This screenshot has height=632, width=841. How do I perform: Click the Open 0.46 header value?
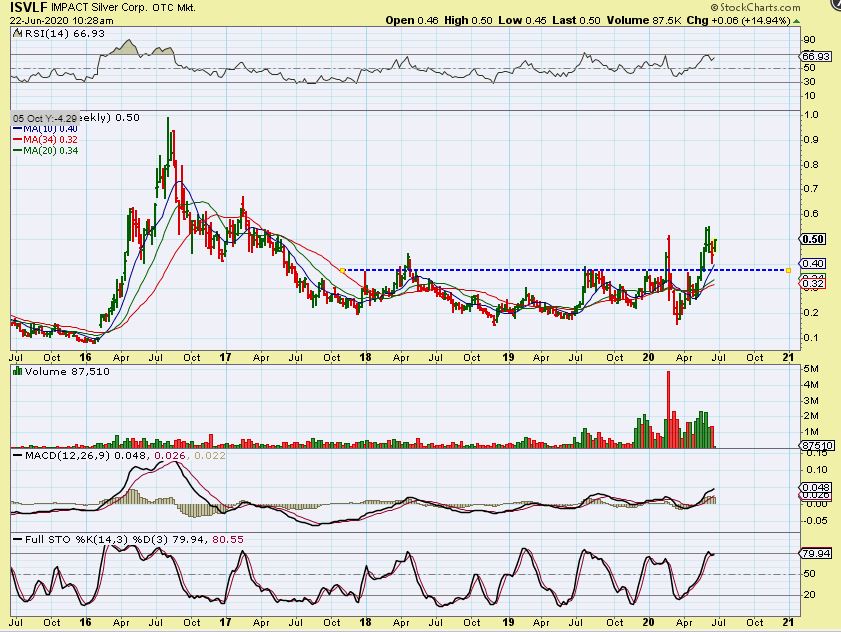pyautogui.click(x=412, y=20)
